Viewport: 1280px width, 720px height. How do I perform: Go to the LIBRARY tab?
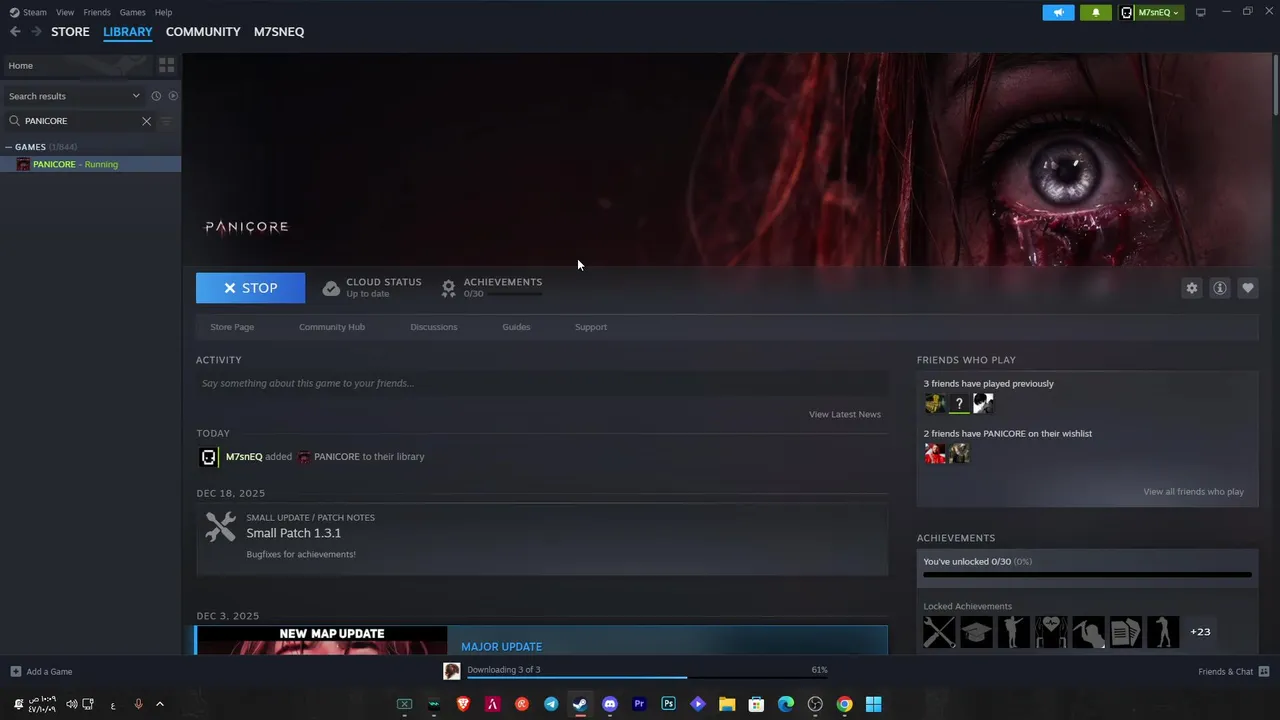point(128,32)
